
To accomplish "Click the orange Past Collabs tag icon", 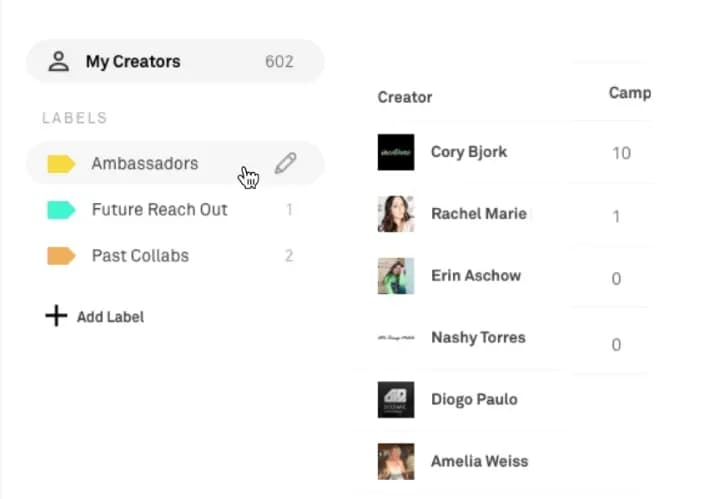I will (61, 256).
